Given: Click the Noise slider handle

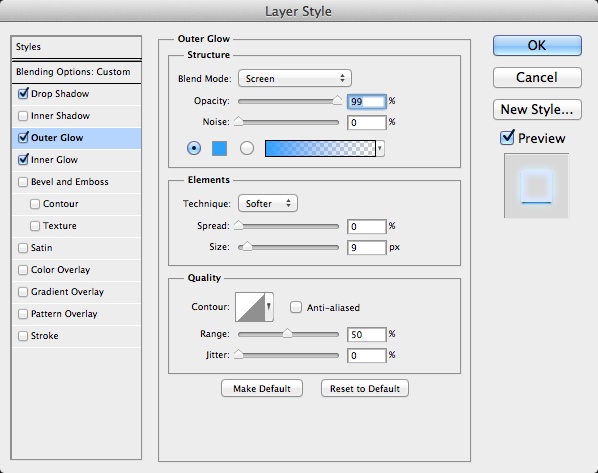Looking at the screenshot, I should pos(238,121).
